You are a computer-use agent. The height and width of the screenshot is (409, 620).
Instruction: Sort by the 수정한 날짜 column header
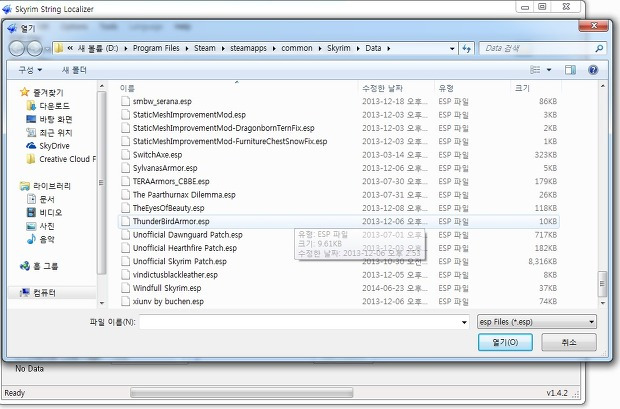click(396, 88)
